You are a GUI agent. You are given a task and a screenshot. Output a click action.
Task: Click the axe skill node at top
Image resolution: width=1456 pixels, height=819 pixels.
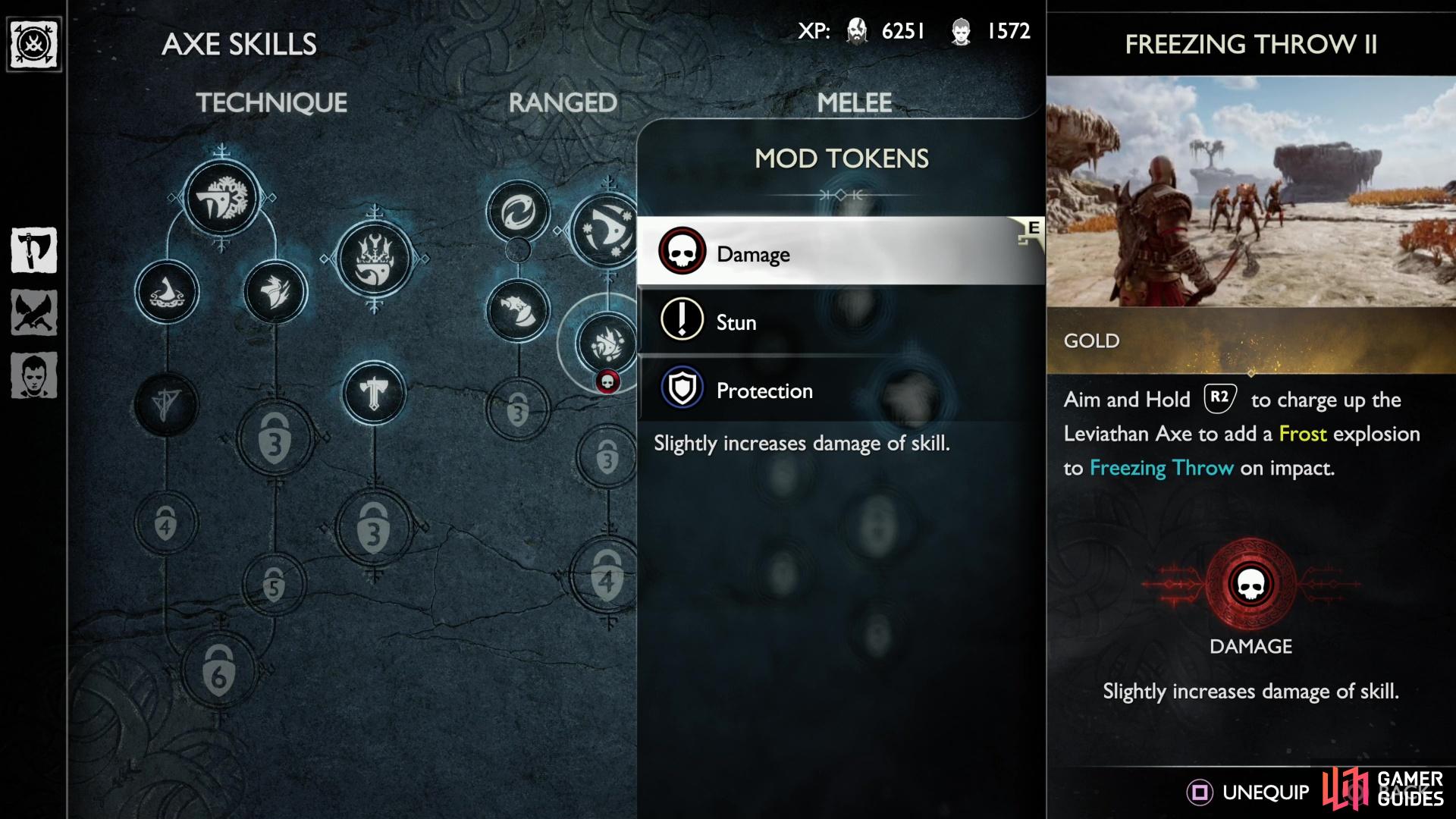pos(221,197)
